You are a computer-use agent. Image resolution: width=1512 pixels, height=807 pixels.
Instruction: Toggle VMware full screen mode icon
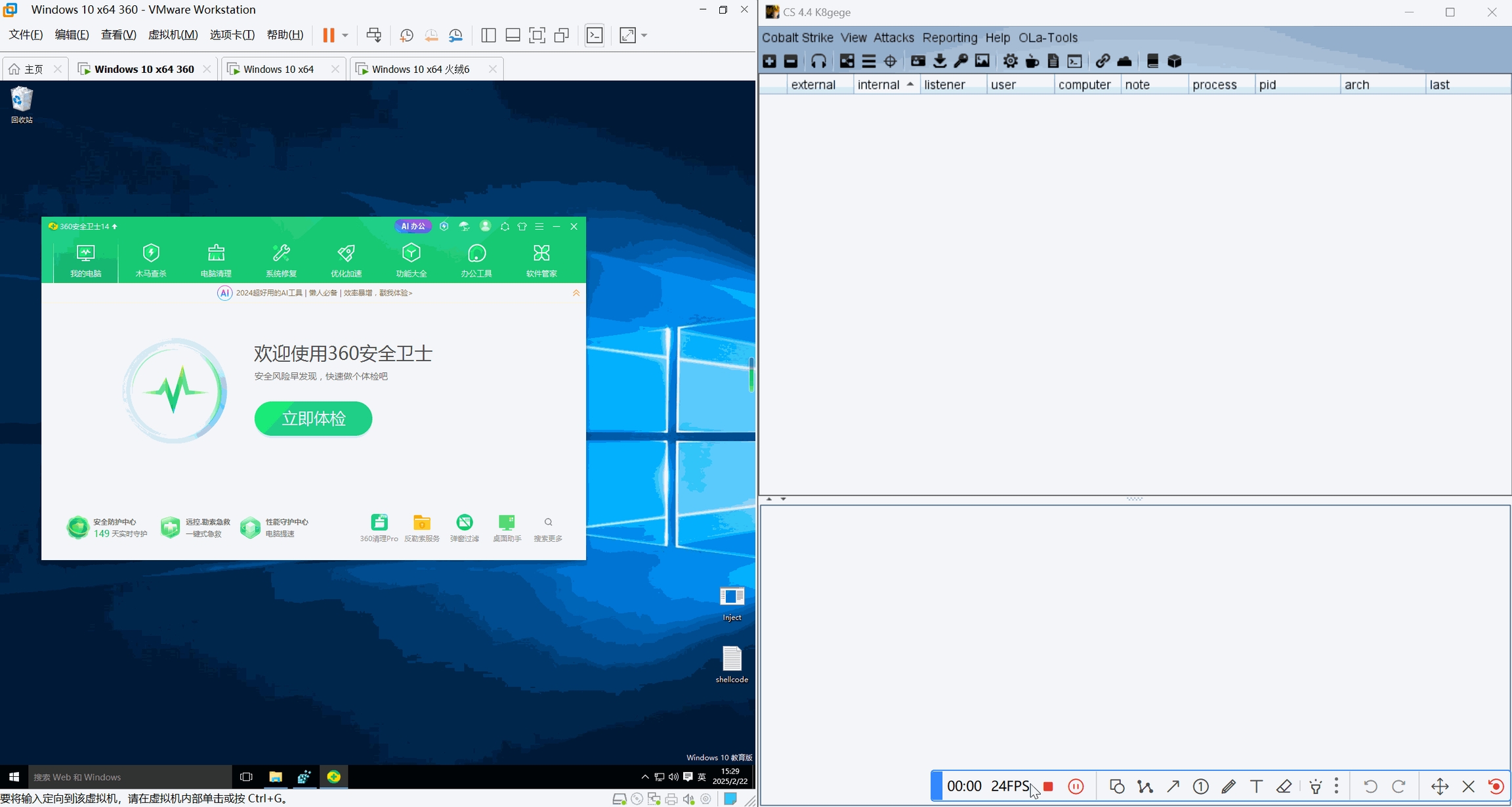pos(537,35)
